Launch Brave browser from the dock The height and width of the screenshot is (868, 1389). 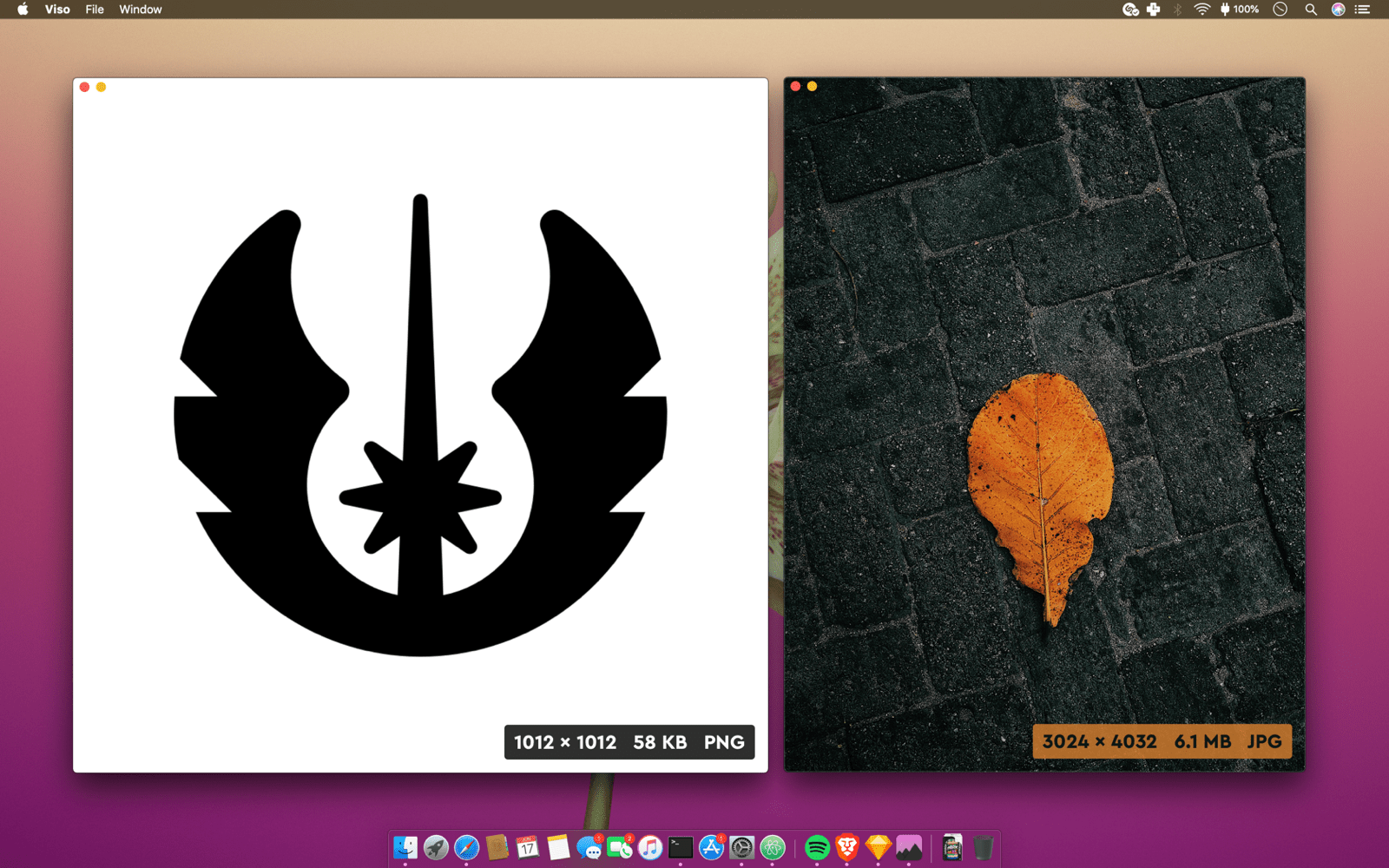coord(847,847)
